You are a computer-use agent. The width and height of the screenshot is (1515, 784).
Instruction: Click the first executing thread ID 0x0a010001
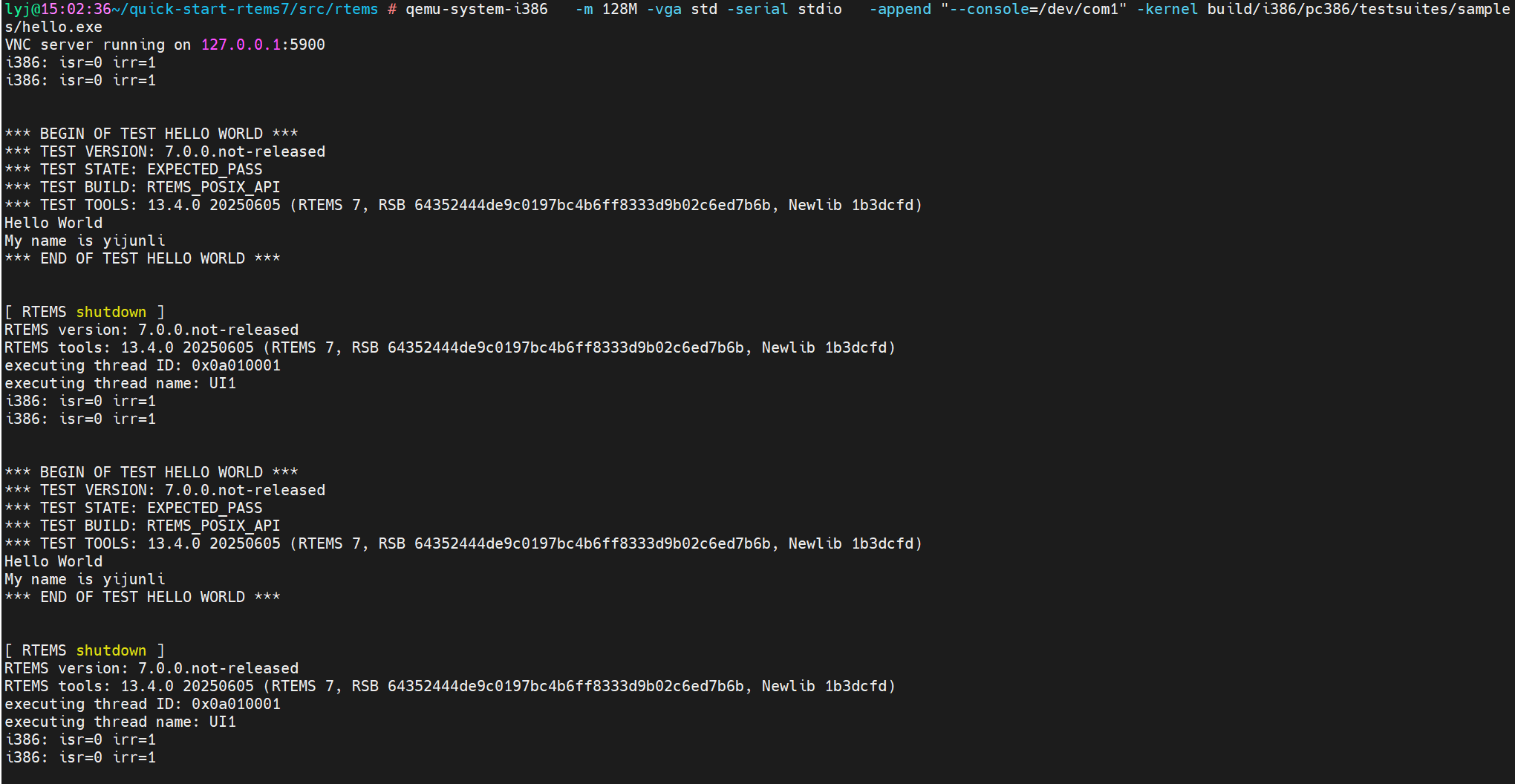(235, 365)
